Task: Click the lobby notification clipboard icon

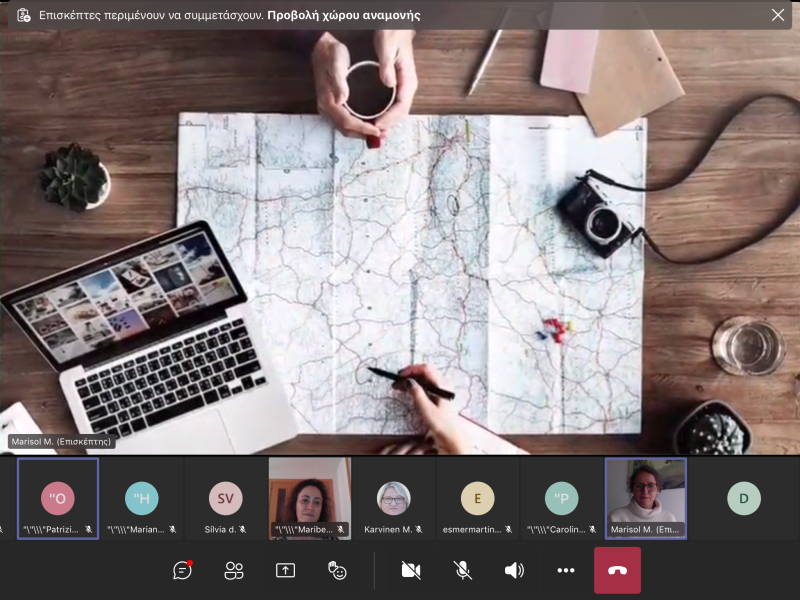Action: coord(24,15)
